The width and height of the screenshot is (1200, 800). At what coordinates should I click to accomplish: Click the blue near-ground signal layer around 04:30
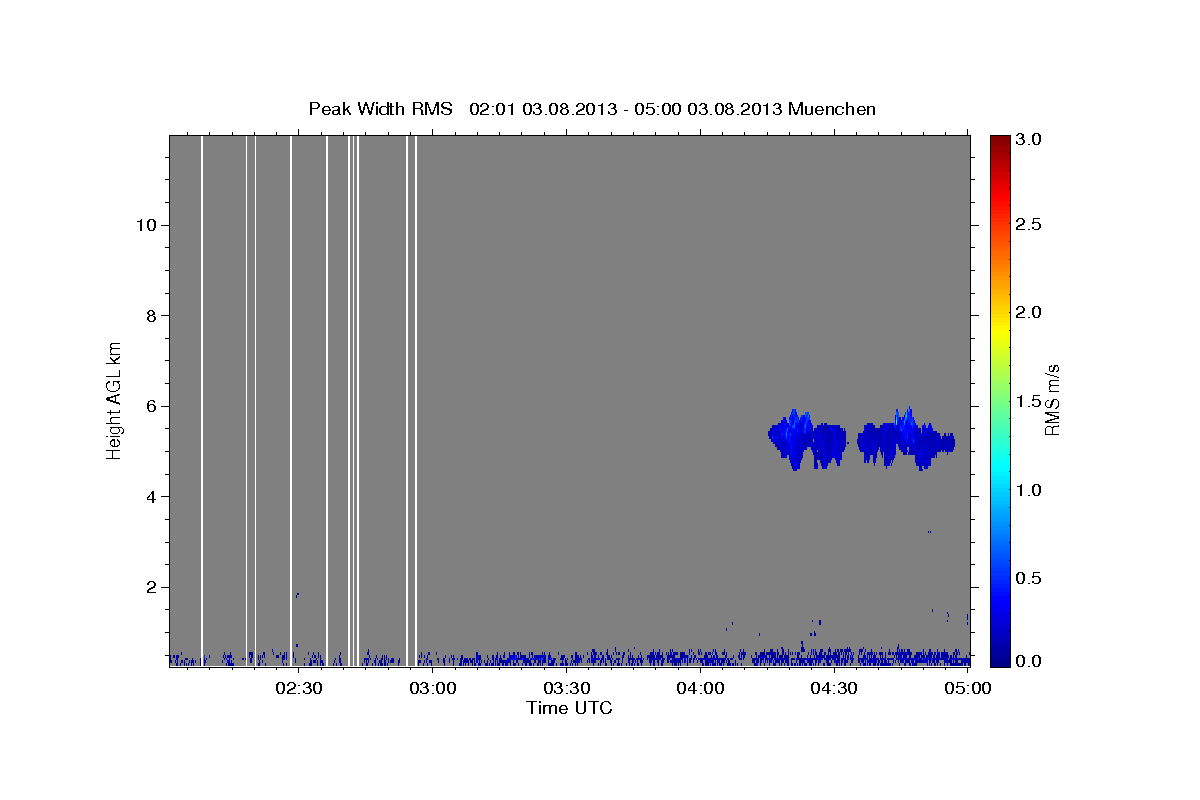coord(835,657)
